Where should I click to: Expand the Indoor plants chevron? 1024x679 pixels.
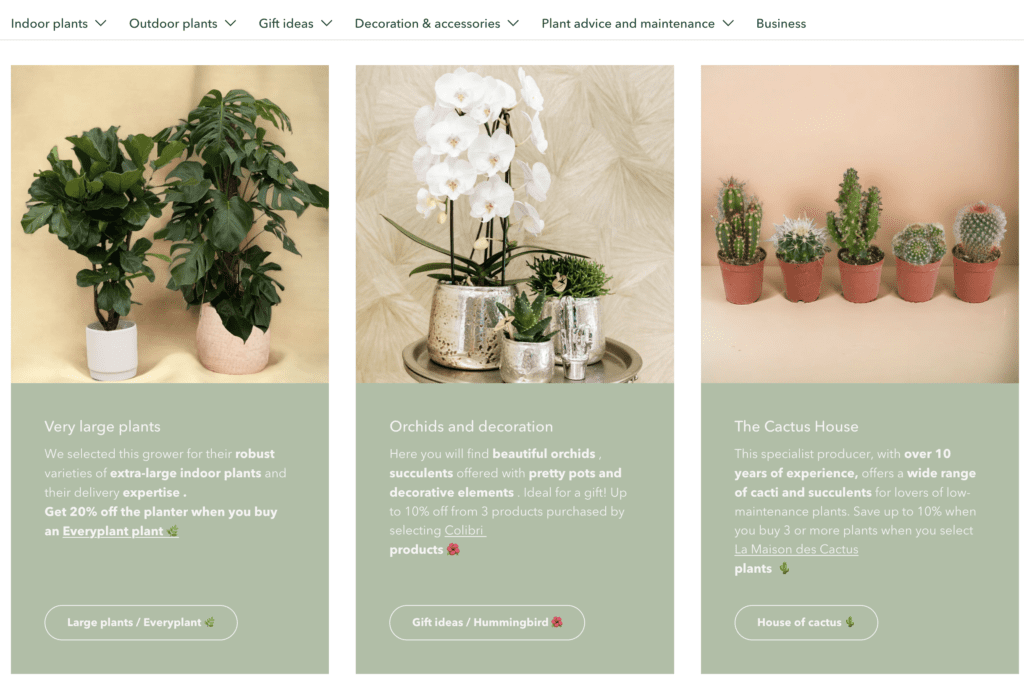pos(101,24)
